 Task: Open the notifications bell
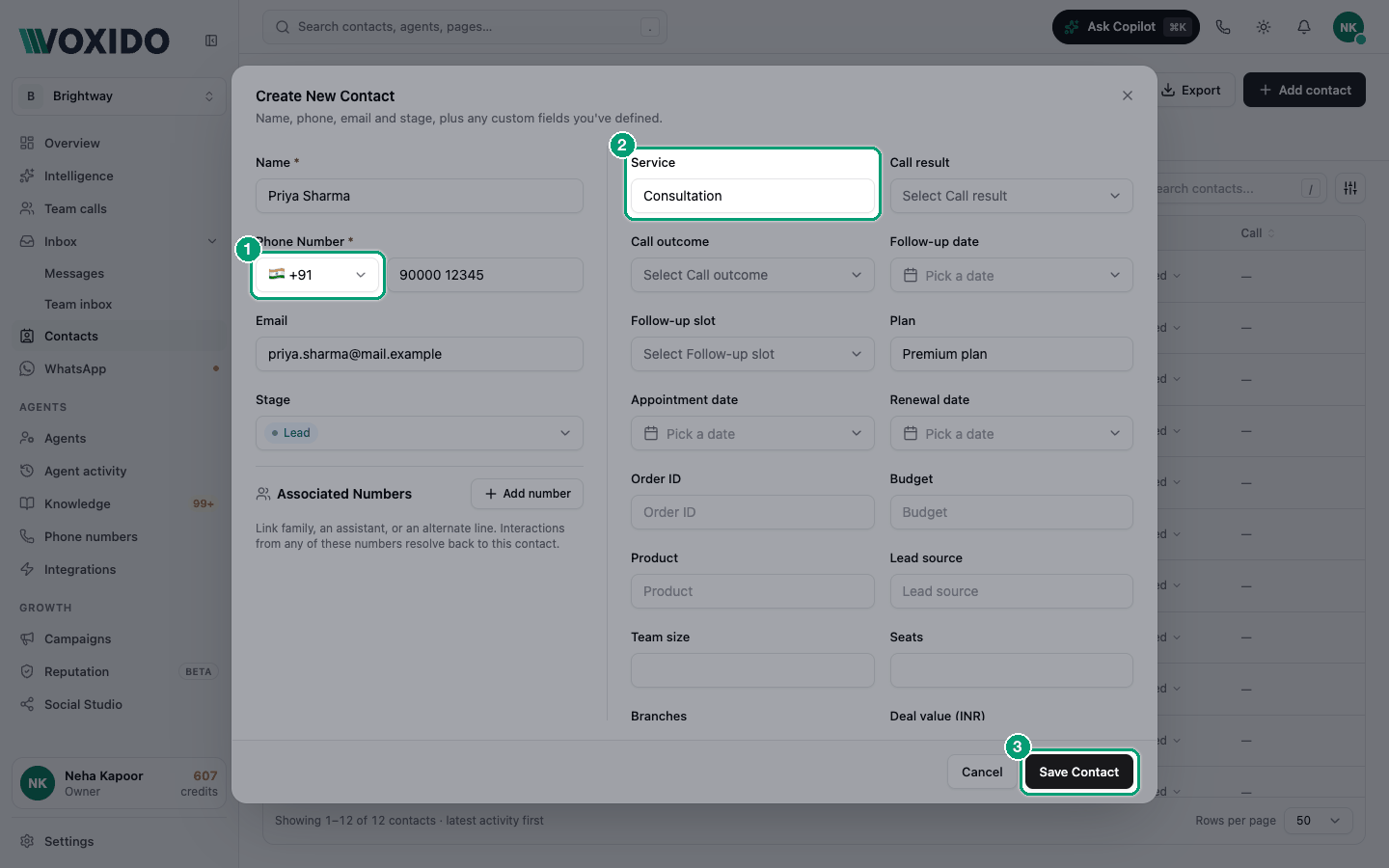coord(1304,27)
